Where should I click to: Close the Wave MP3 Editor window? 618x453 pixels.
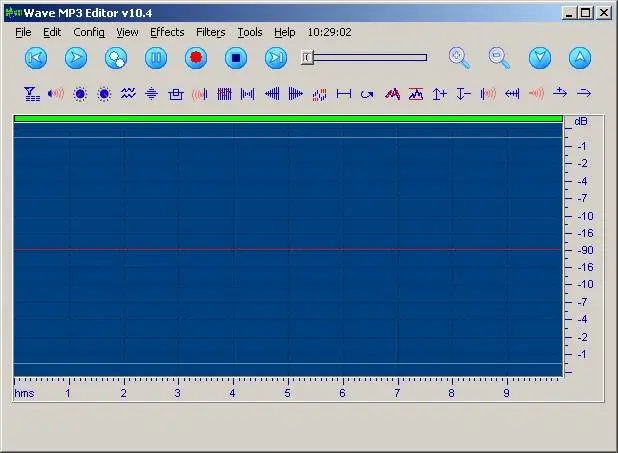pos(604,13)
